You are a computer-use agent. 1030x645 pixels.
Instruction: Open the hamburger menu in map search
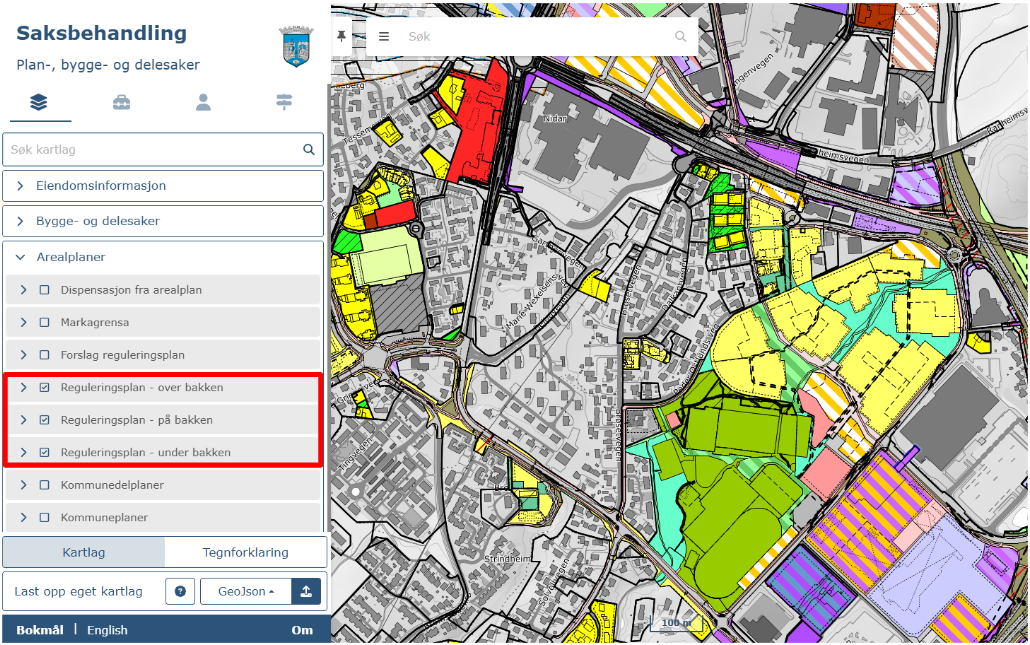(x=384, y=36)
